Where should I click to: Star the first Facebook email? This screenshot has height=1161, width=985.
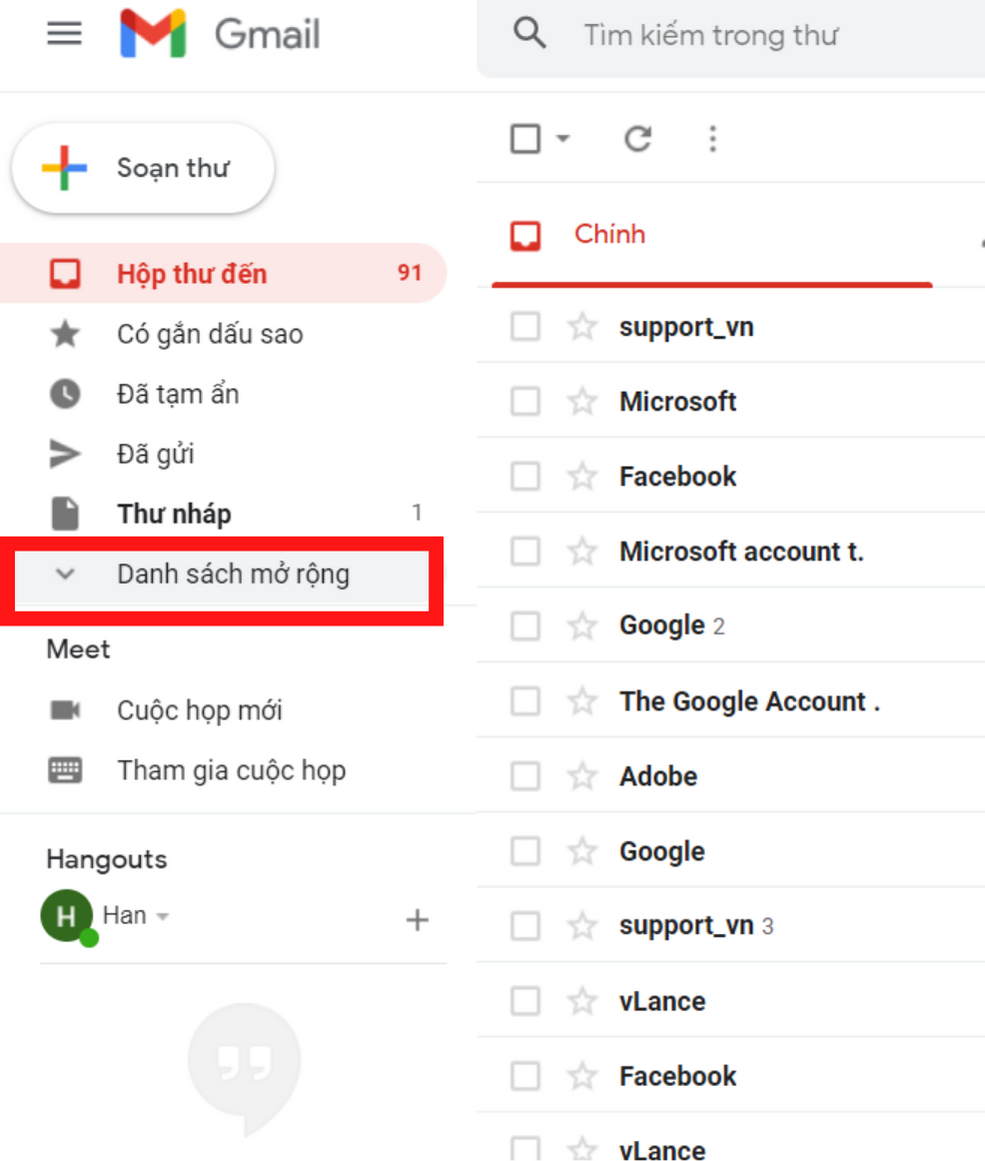[582, 476]
